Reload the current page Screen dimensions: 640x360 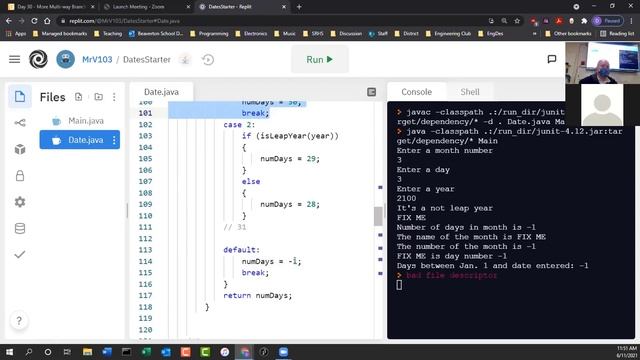[x=34, y=21]
